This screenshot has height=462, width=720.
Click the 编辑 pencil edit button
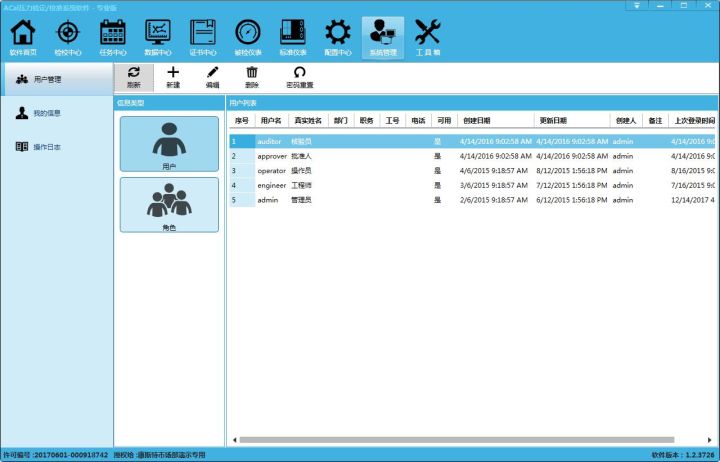(x=212, y=77)
